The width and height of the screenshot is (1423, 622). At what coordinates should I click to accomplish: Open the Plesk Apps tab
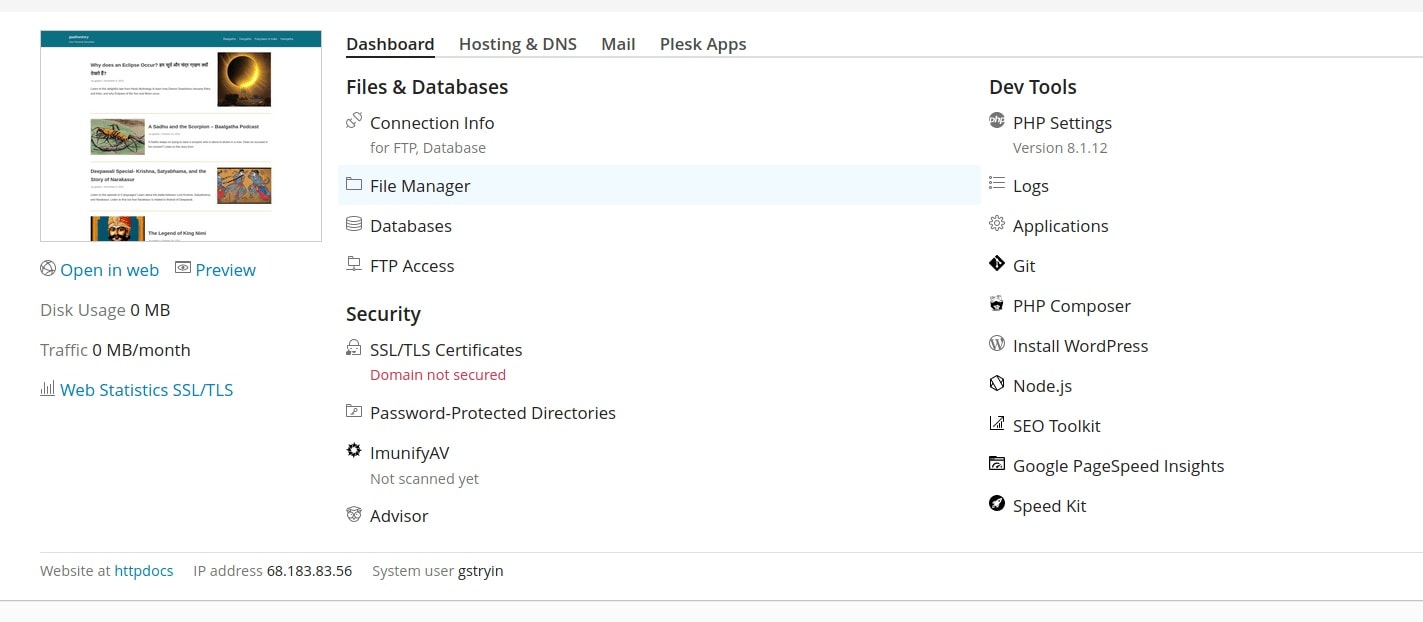pyautogui.click(x=703, y=44)
